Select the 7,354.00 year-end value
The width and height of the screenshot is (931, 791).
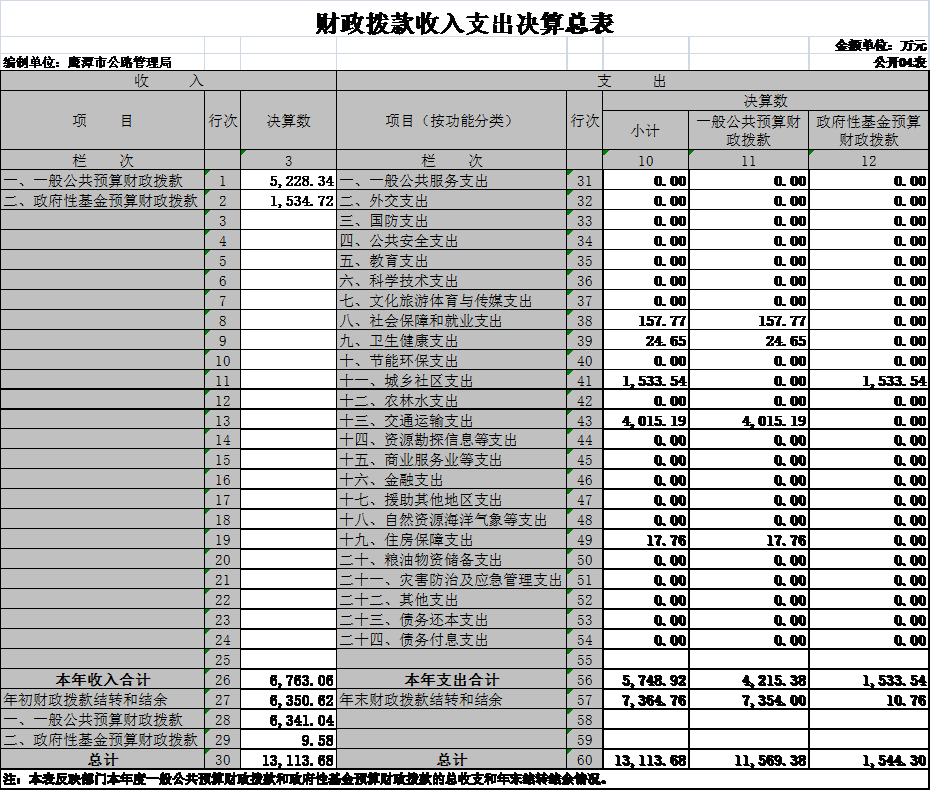[774, 701]
